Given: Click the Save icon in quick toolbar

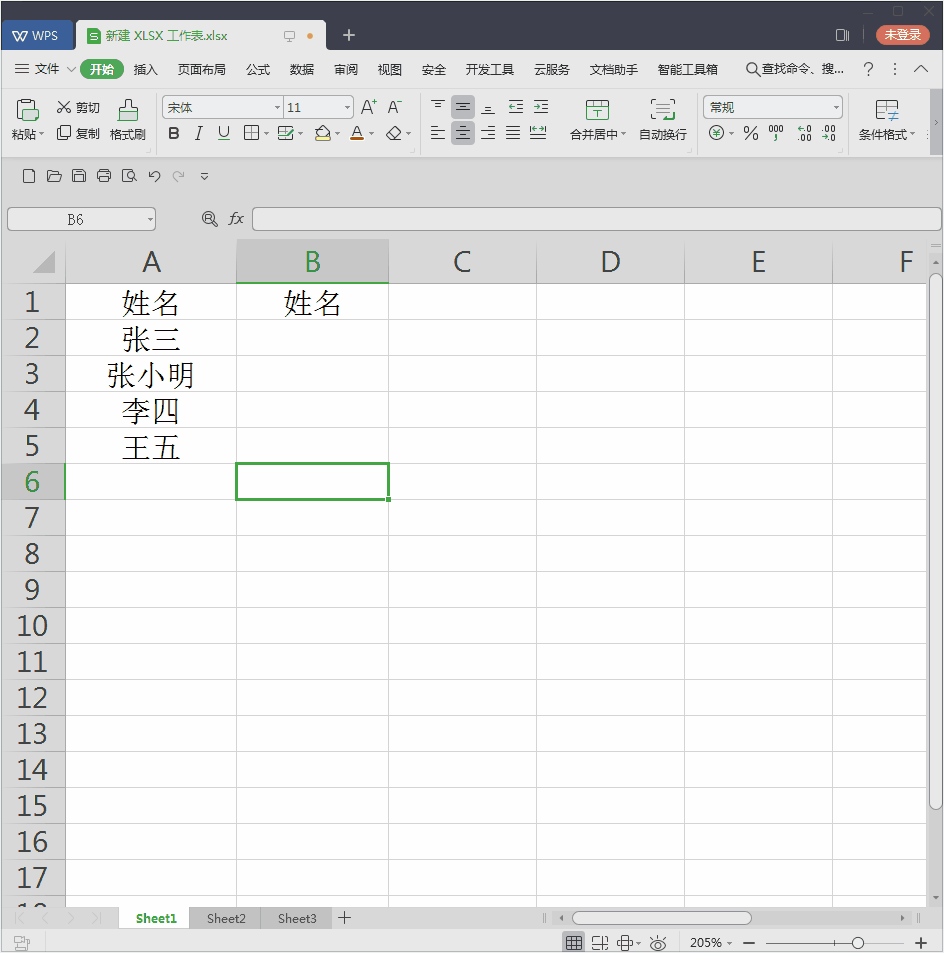Looking at the screenshot, I should click(79, 176).
